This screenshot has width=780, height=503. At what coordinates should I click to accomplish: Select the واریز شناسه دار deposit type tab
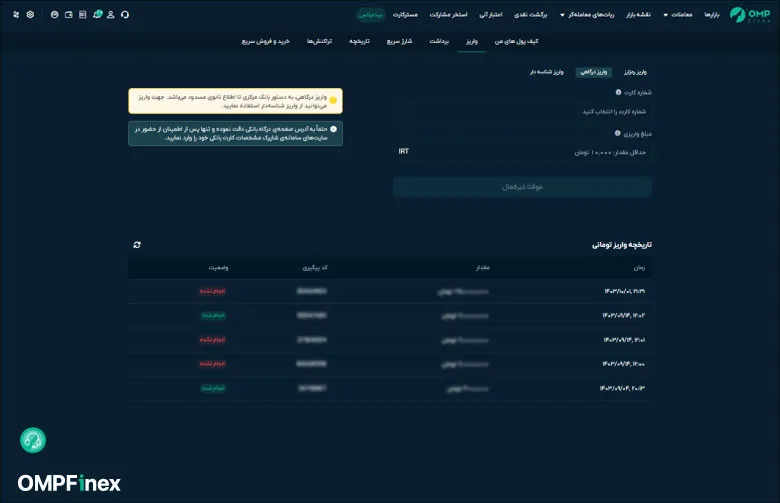point(546,72)
